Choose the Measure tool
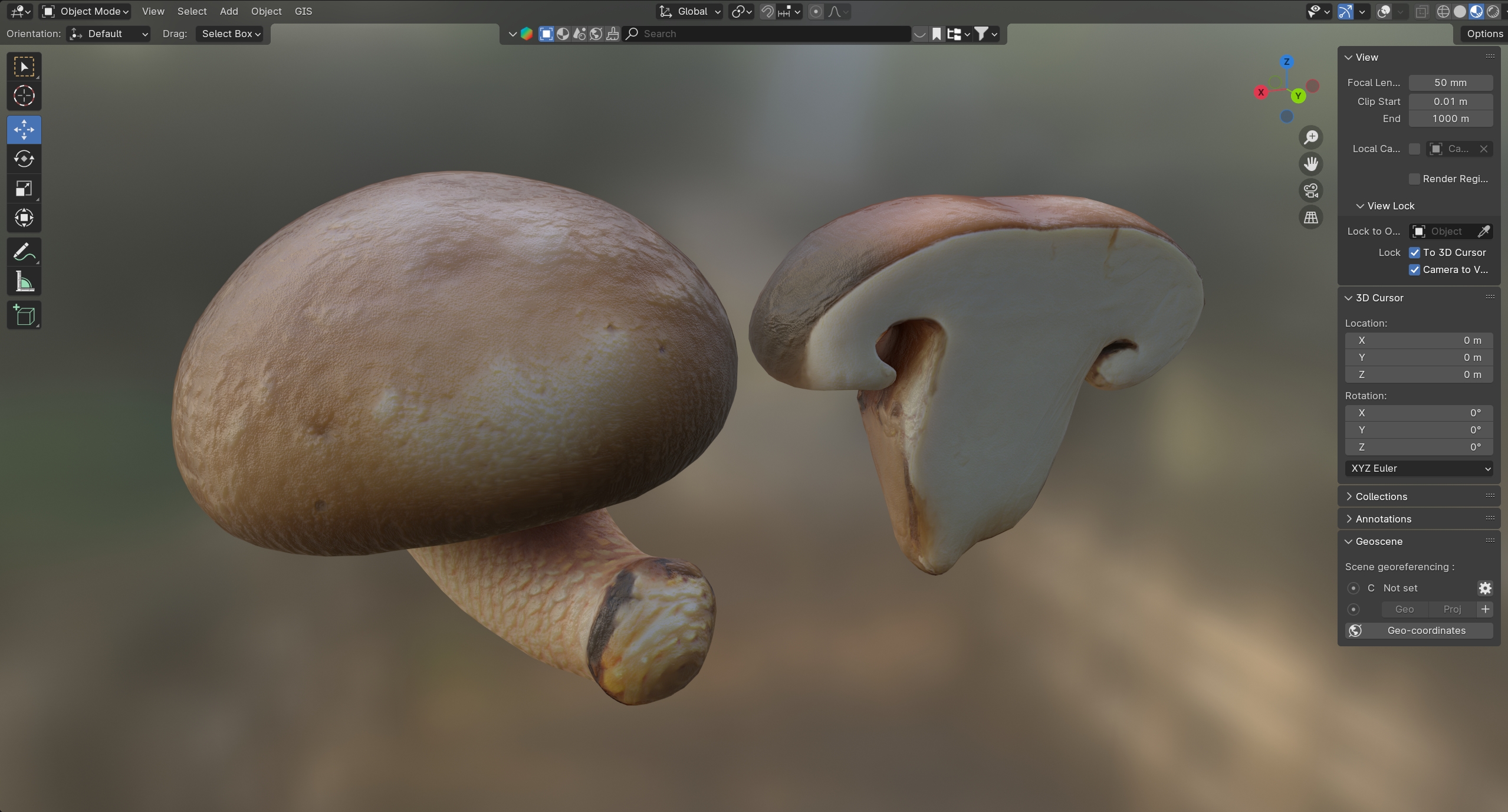 pyautogui.click(x=24, y=282)
